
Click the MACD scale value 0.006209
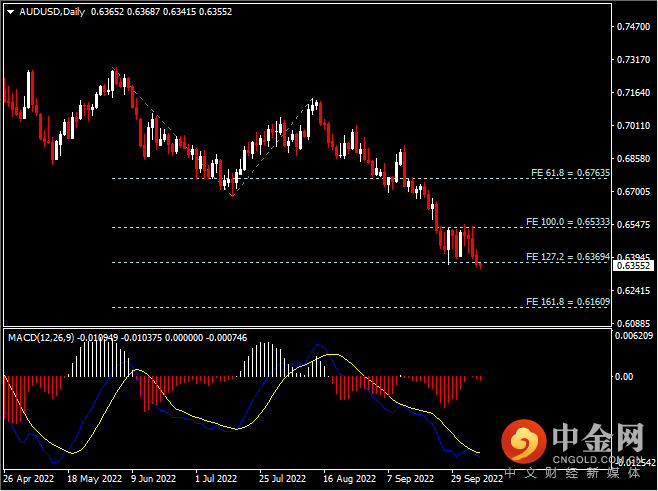click(634, 335)
